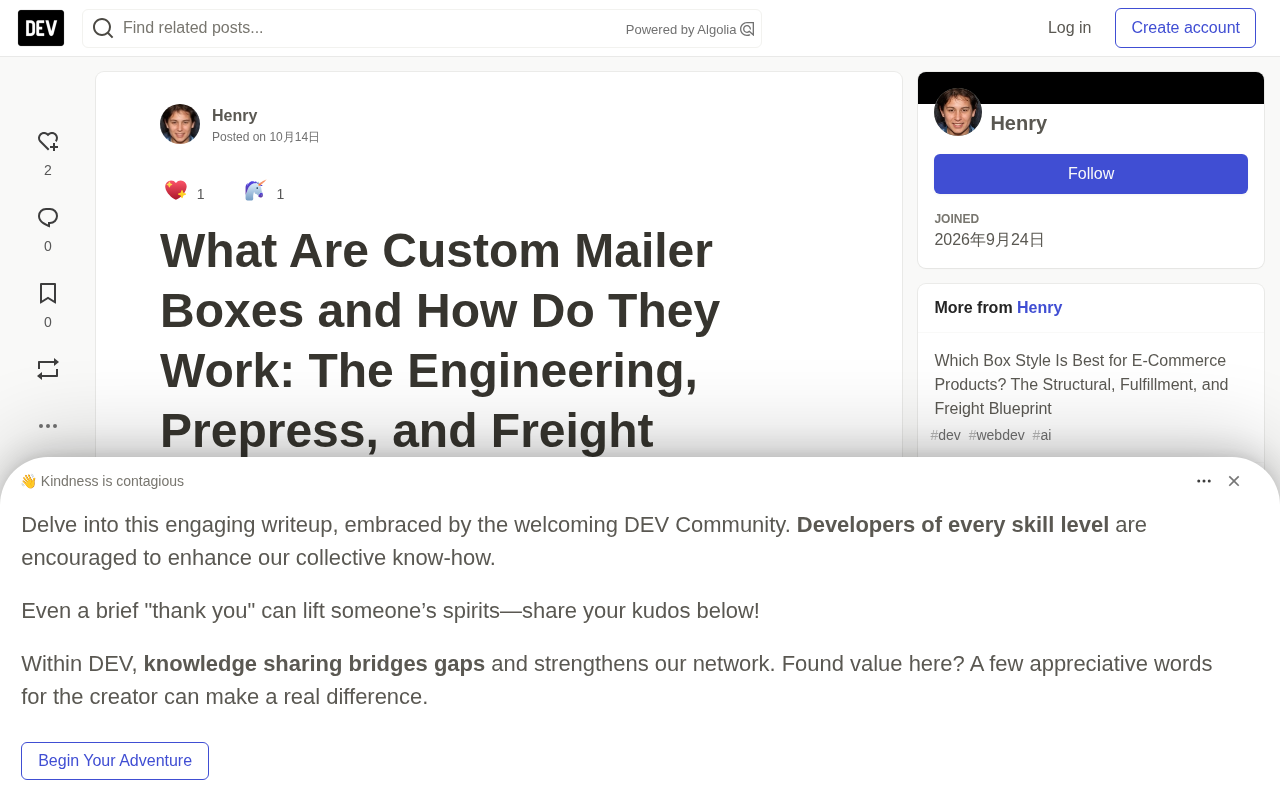Viewport: 1280px width, 800px height.
Task: Click the #webdev tag
Action: pyautogui.click(x=997, y=435)
